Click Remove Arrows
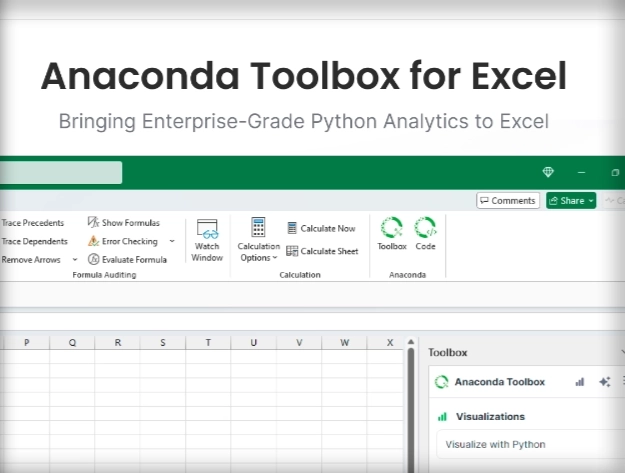Screen dimensions: 625x473 (31, 260)
